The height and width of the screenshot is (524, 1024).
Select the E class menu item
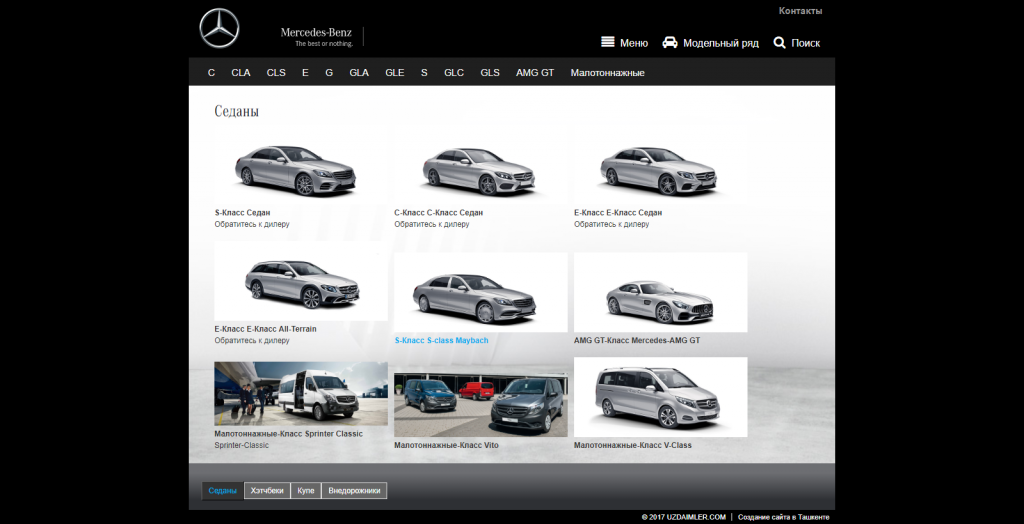tap(305, 73)
